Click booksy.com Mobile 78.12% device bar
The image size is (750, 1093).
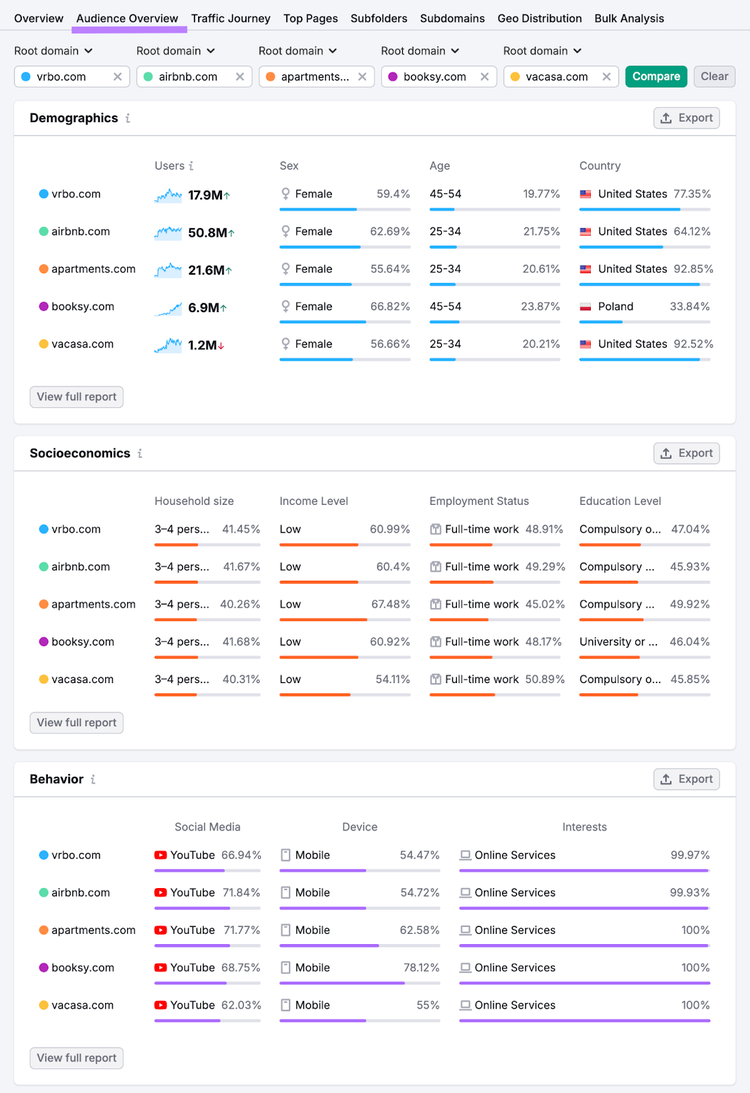tap(360, 984)
